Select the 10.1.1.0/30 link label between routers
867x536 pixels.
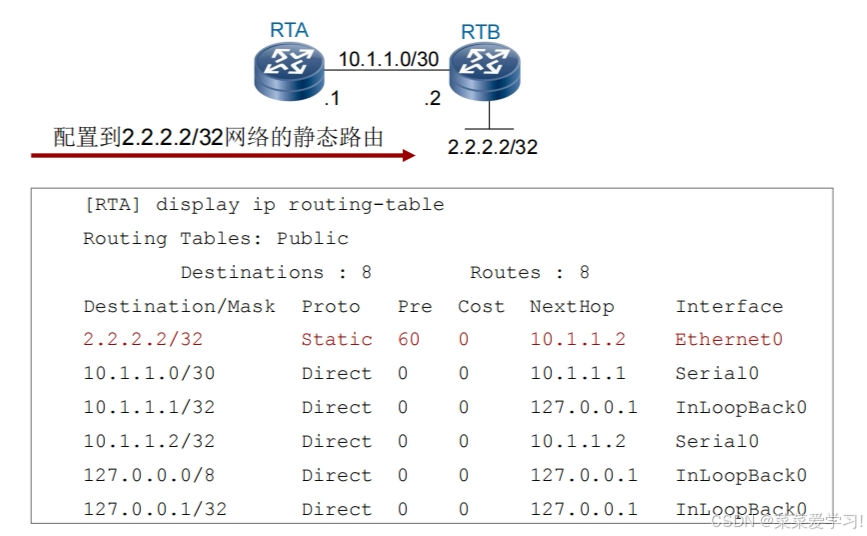pyautogui.click(x=388, y=59)
